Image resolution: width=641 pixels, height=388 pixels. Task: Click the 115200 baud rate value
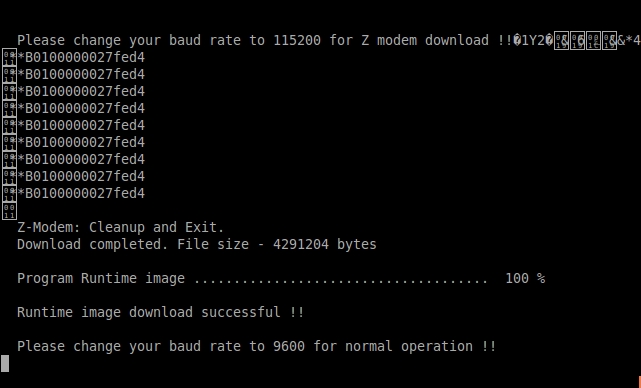pyautogui.click(x=297, y=40)
